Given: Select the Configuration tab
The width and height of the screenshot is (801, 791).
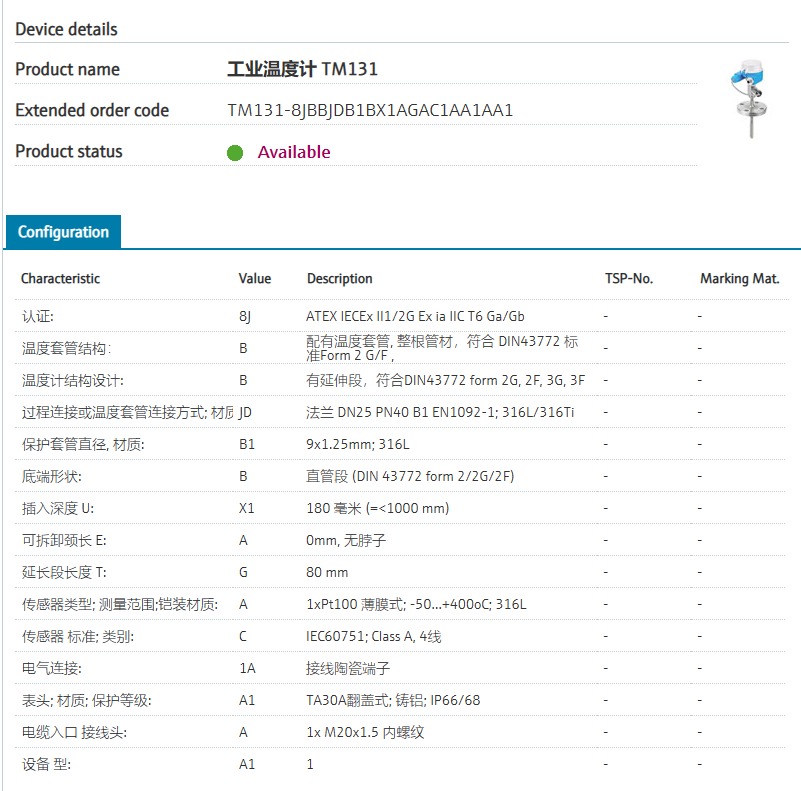Looking at the screenshot, I should click(63, 232).
